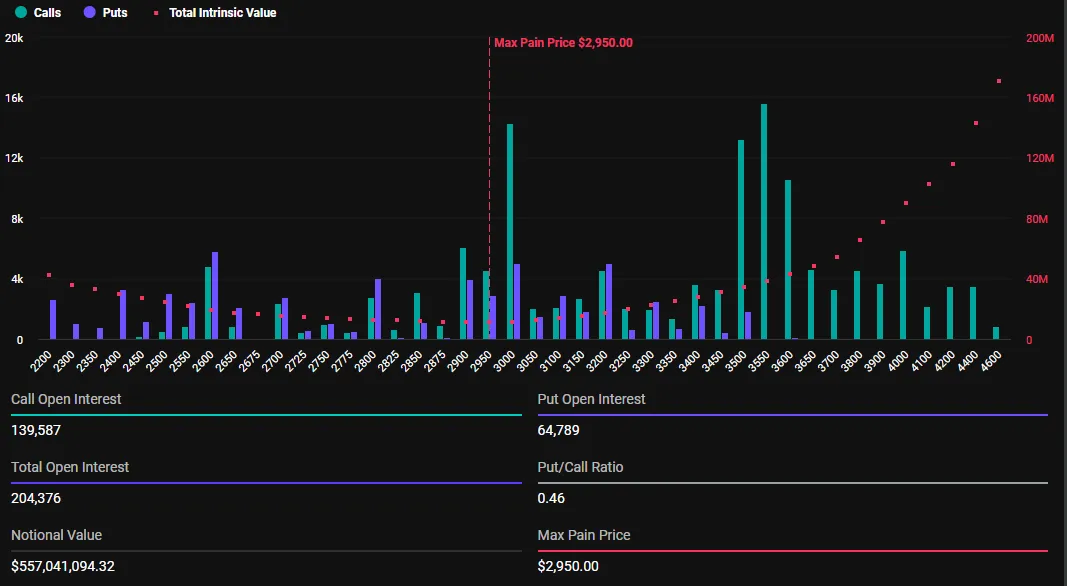Screen dimensions: 1067x586
Task: Click the teal Calls legend dot icon
Action: coord(23,13)
